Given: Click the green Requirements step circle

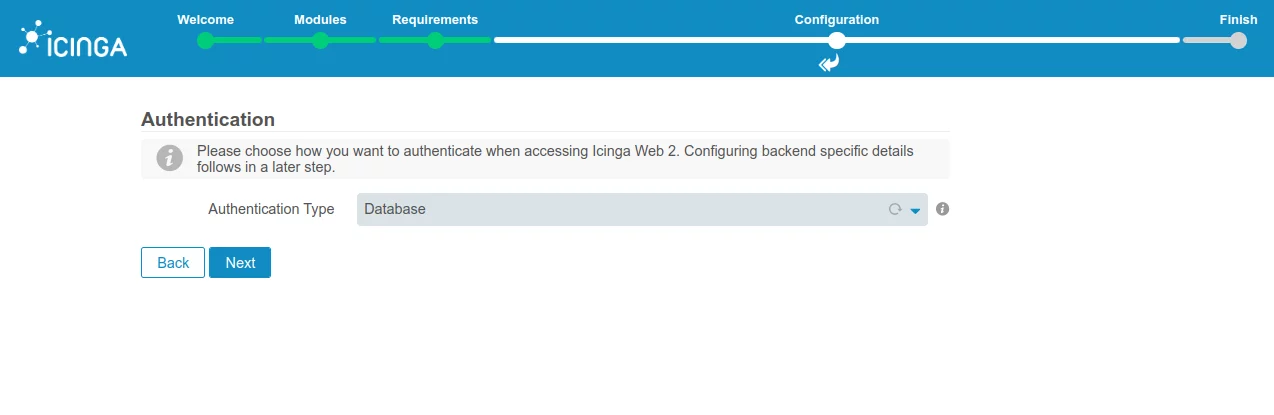Looking at the screenshot, I should pos(435,41).
